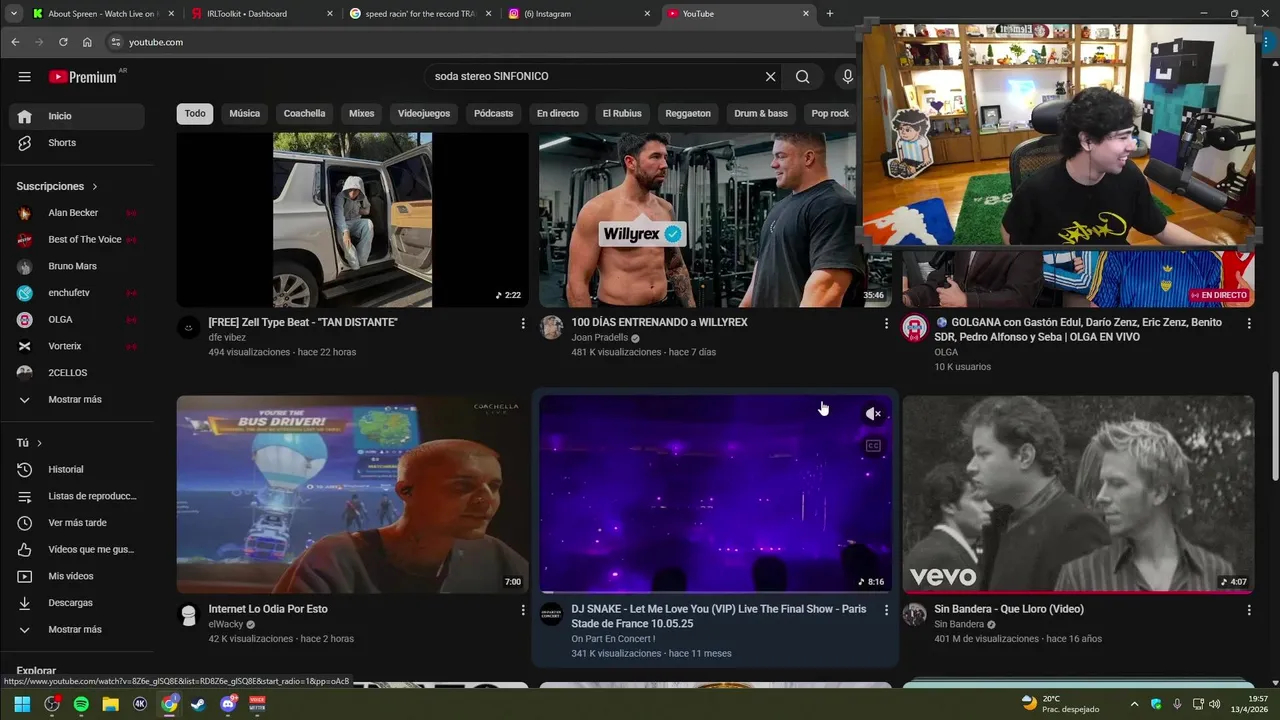Open enchufetv subscription
Image resolution: width=1280 pixels, height=720 pixels.
tap(76, 293)
